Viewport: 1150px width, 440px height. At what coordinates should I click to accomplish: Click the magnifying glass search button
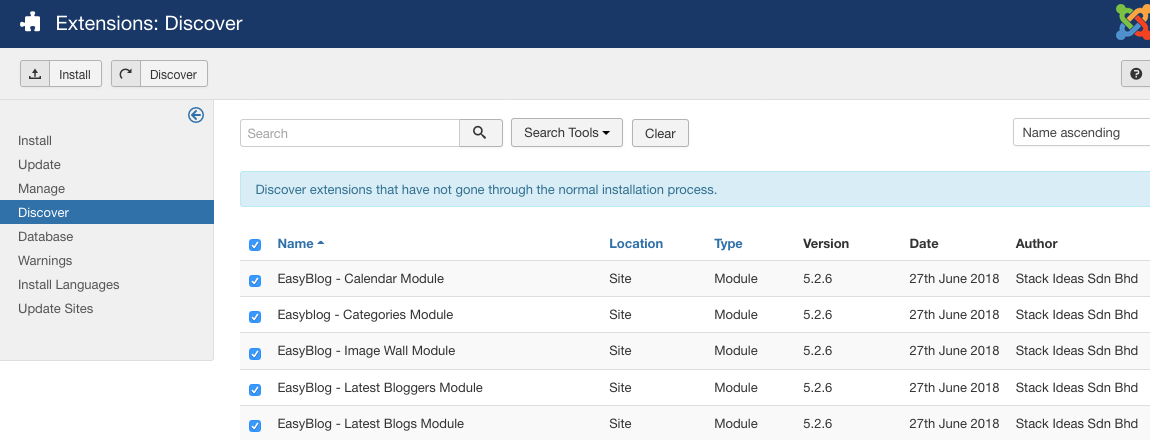pyautogui.click(x=480, y=133)
